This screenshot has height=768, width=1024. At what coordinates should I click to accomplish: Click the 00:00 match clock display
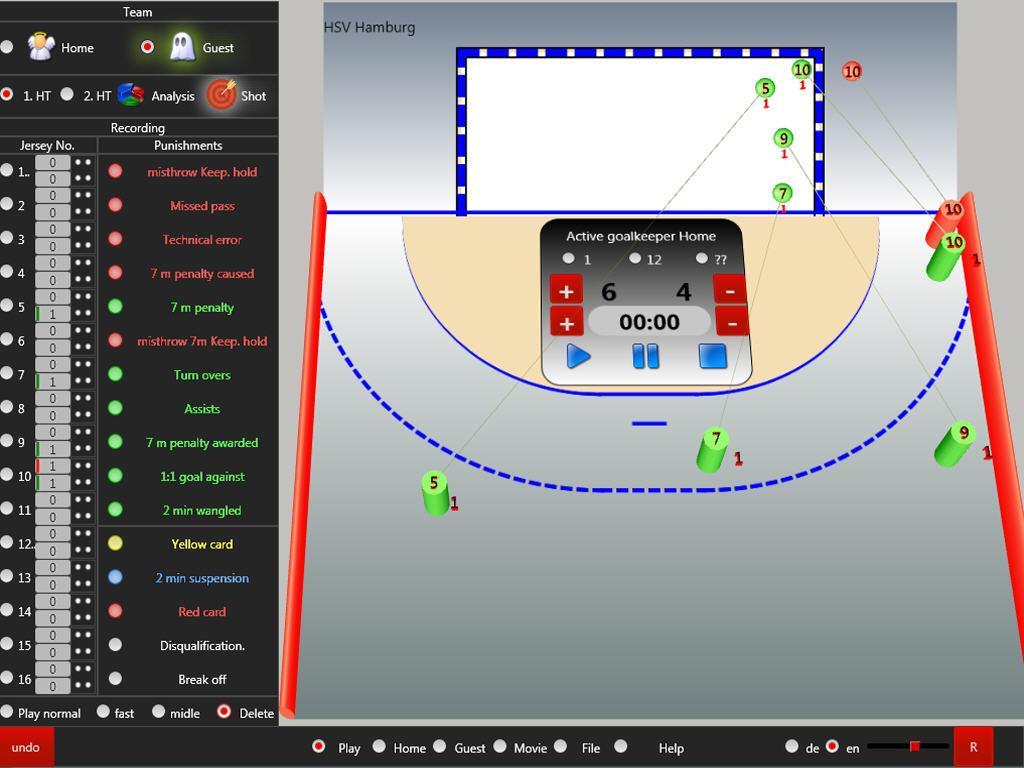tap(649, 322)
